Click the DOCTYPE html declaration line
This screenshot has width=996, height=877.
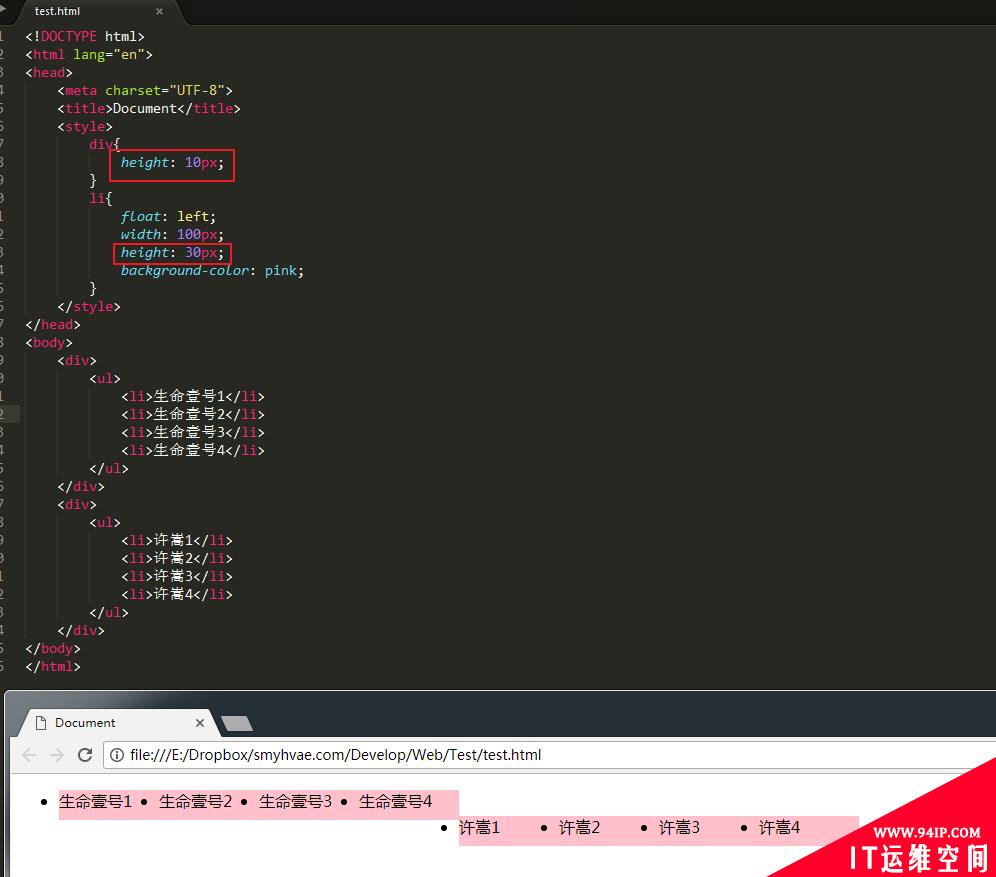[x=85, y=36]
